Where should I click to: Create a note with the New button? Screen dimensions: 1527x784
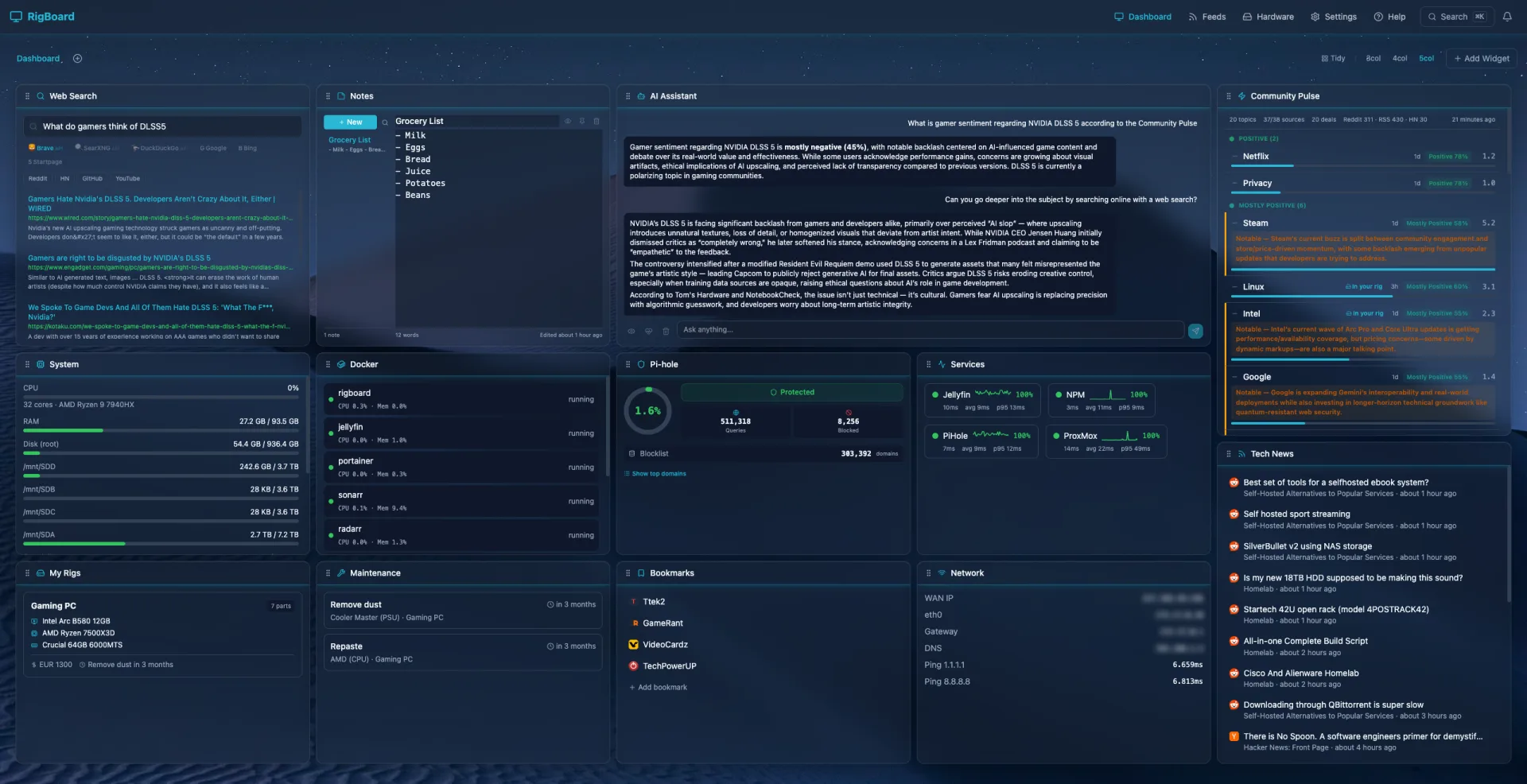pyautogui.click(x=350, y=122)
